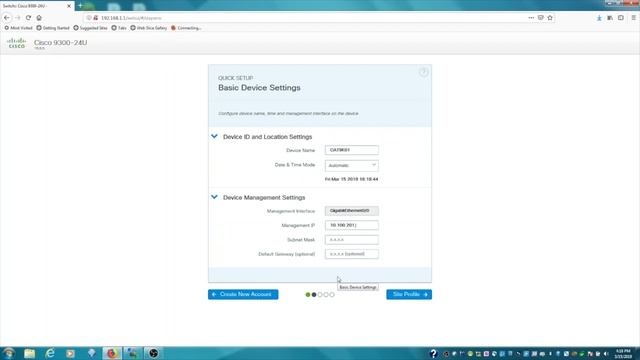The image size is (640, 360).
Task: Click the help question mark in Quick Setup
Action: click(x=424, y=72)
